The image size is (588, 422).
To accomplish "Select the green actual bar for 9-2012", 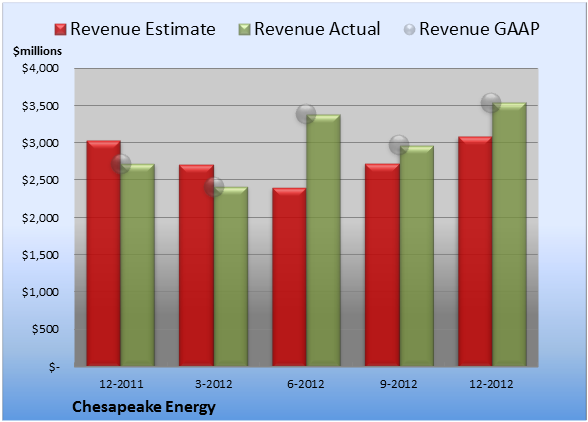I will [x=416, y=256].
